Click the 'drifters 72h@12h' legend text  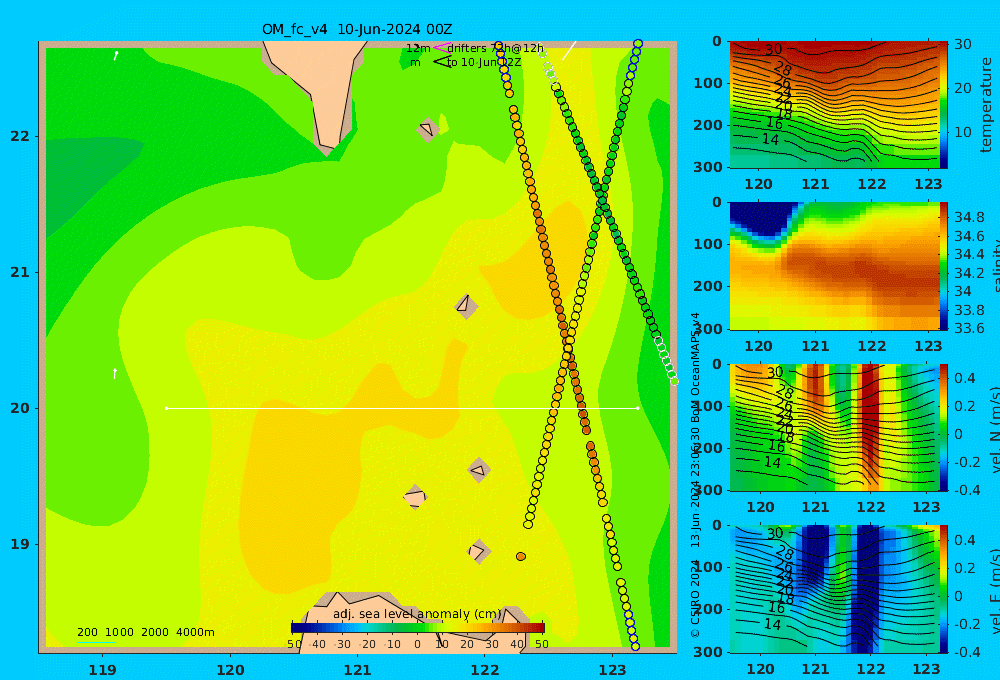pyautogui.click(x=495, y=48)
